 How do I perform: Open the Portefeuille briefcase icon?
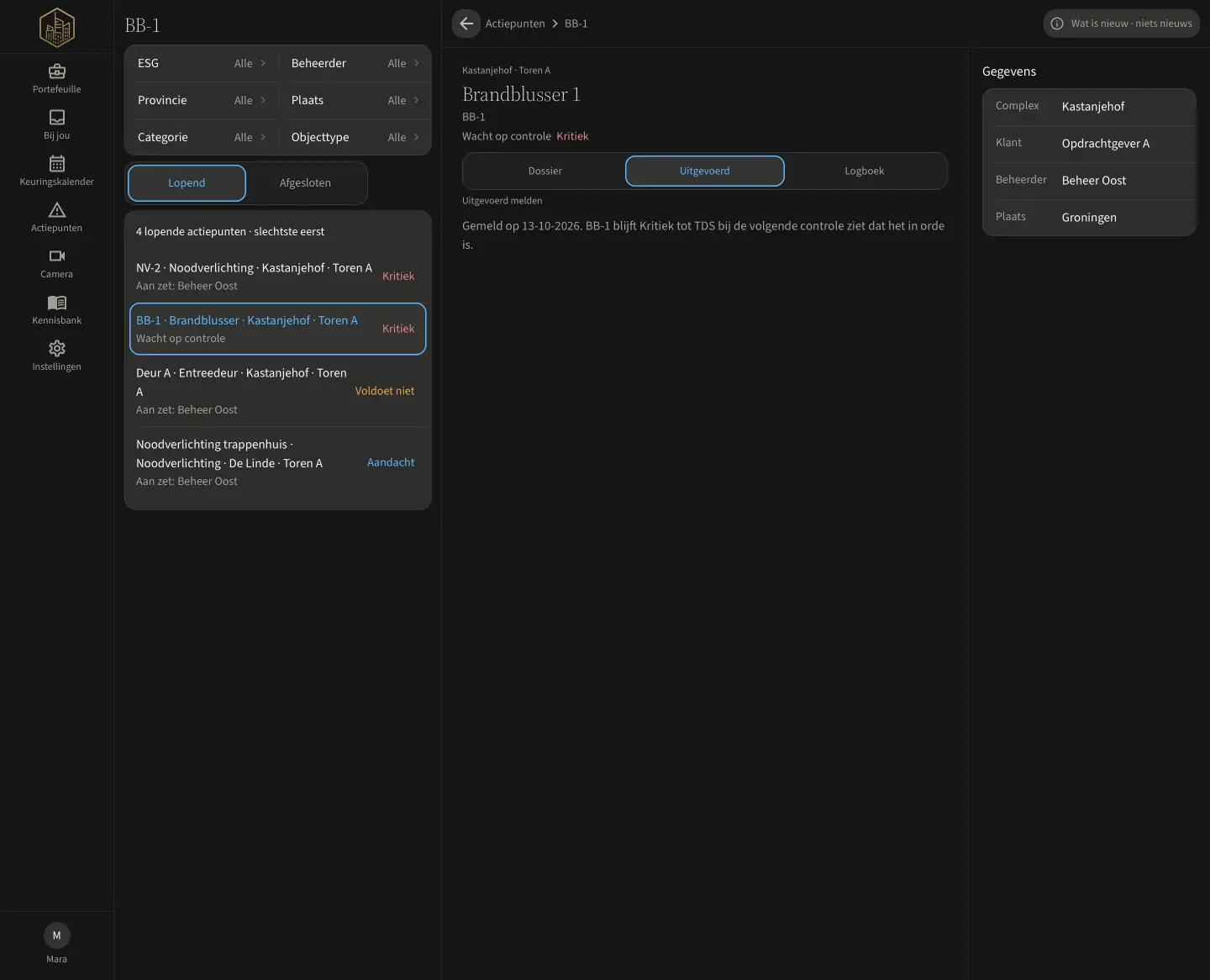tap(57, 71)
